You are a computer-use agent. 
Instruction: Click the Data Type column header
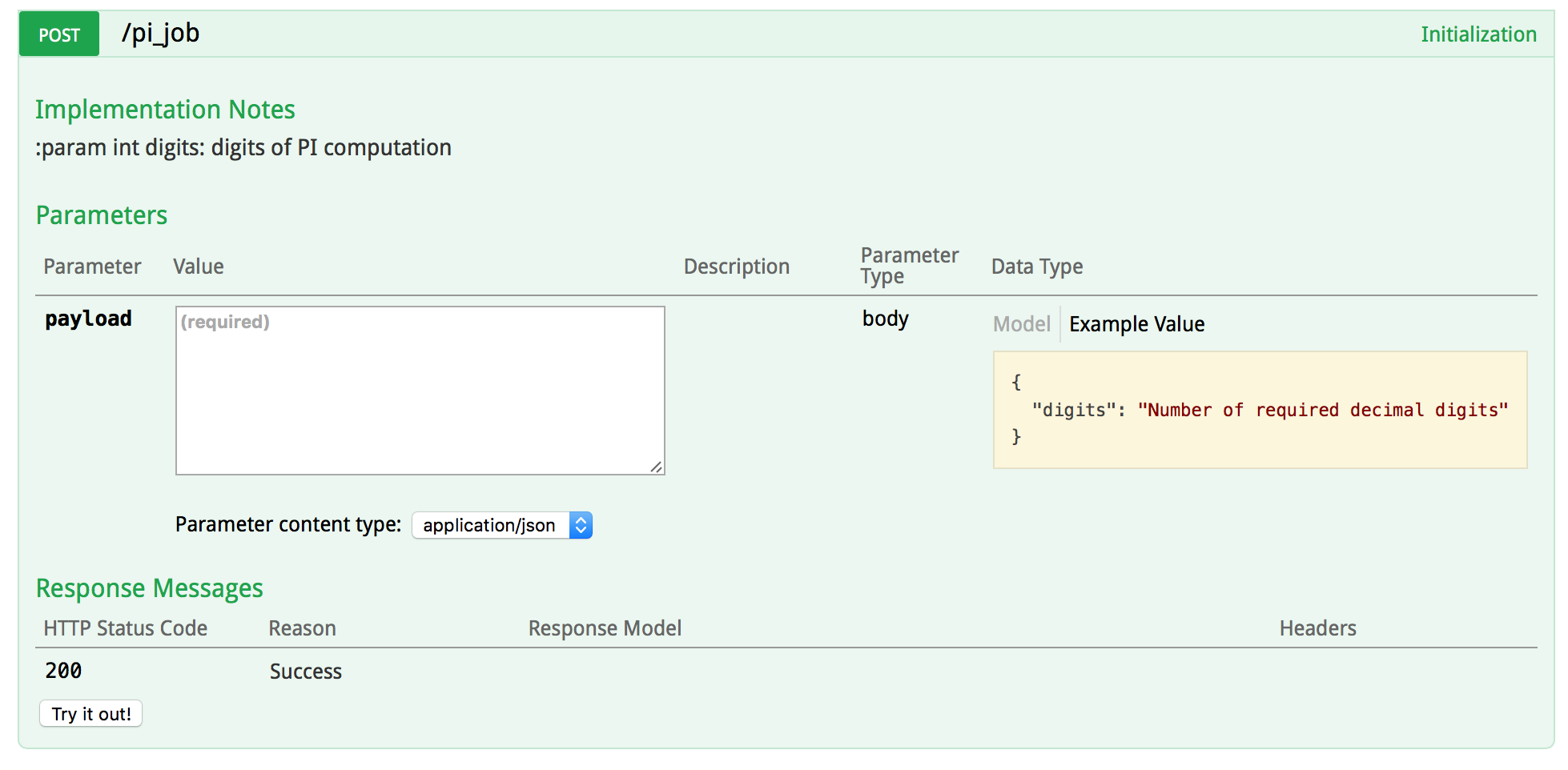pos(1036,267)
